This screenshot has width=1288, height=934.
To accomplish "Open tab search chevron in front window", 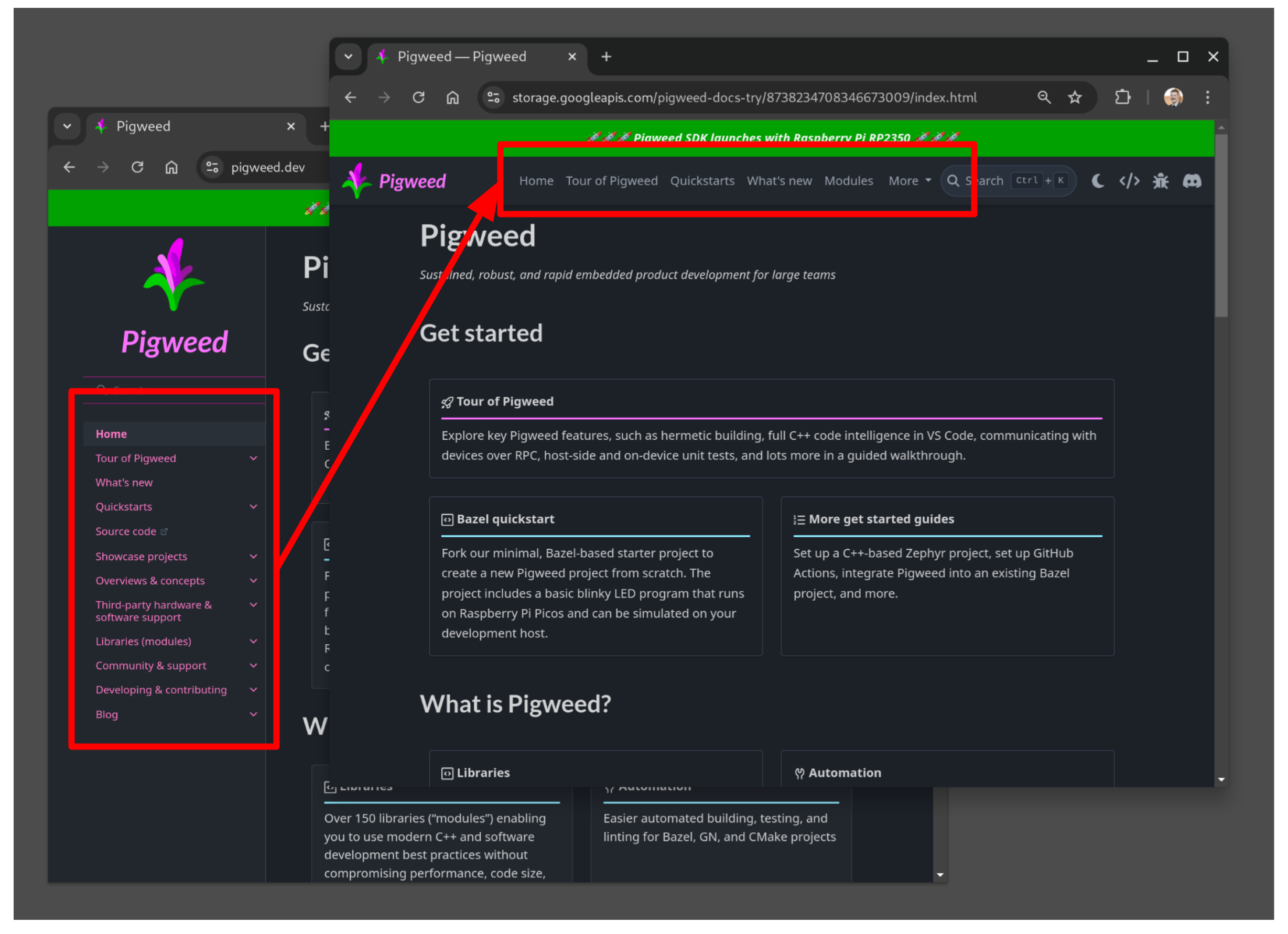I will coord(349,57).
